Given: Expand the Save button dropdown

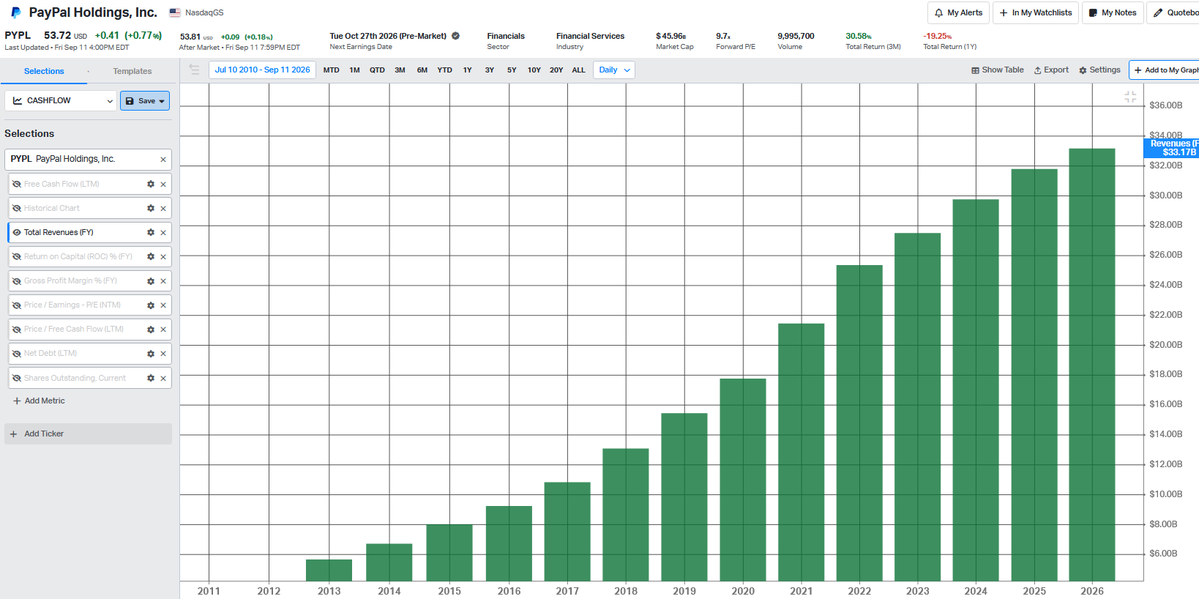Looking at the screenshot, I should tap(161, 101).
